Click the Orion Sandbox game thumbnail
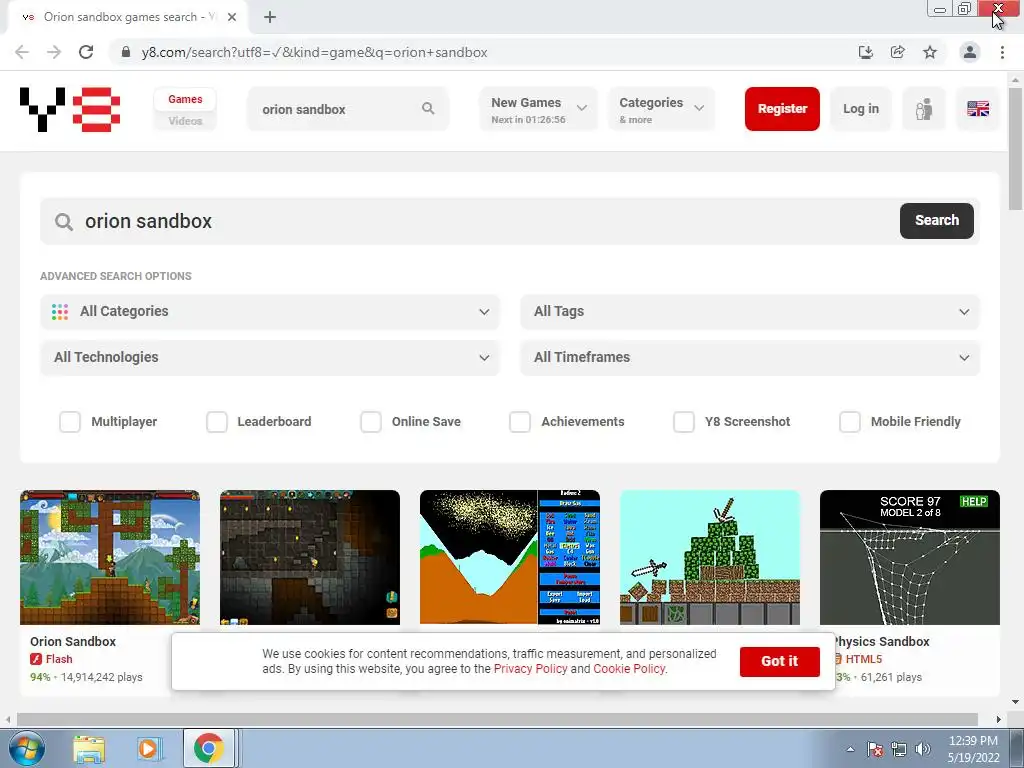The image size is (1024, 768). [110, 557]
